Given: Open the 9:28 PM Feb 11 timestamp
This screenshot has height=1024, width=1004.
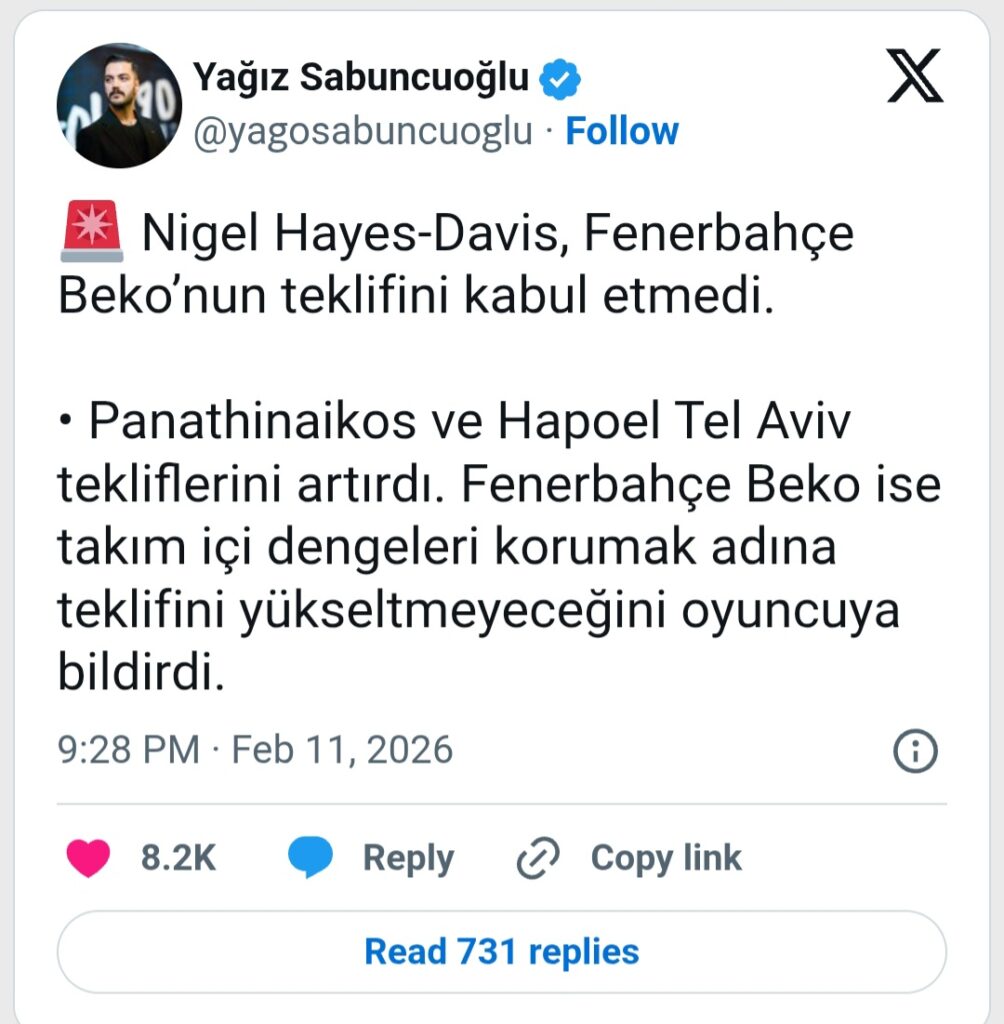Looking at the screenshot, I should coord(255,749).
